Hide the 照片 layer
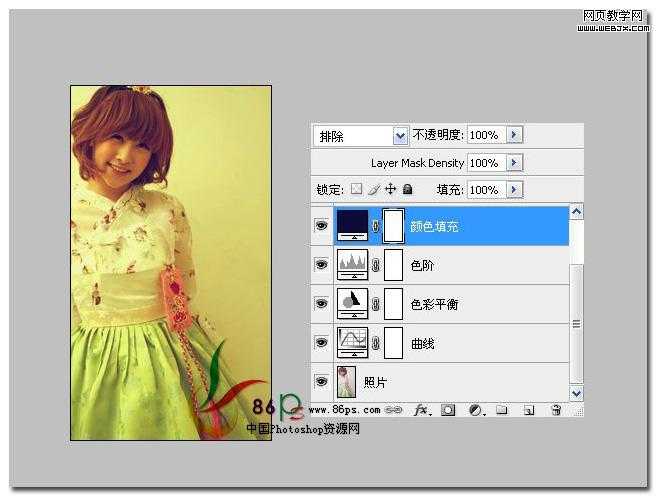Screen dimensions: 660x500 pyautogui.click(x=321, y=381)
